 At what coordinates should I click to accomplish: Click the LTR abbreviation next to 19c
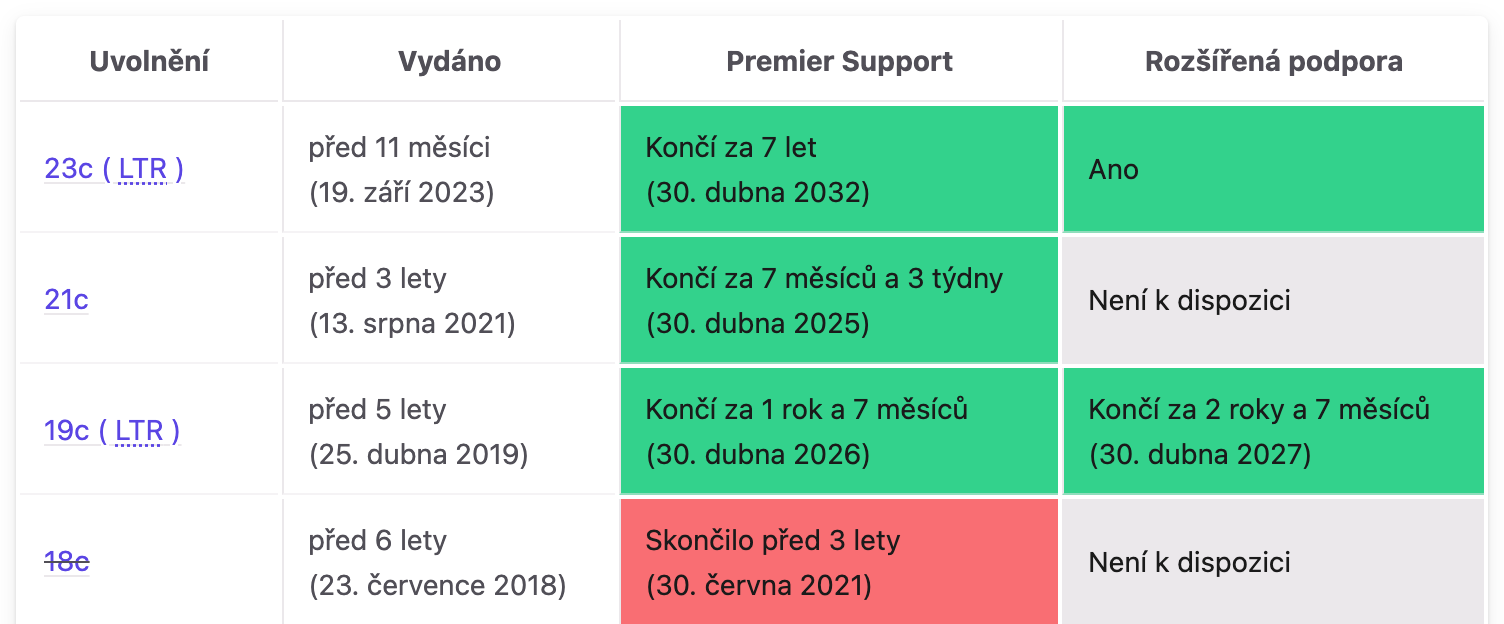tap(139, 431)
